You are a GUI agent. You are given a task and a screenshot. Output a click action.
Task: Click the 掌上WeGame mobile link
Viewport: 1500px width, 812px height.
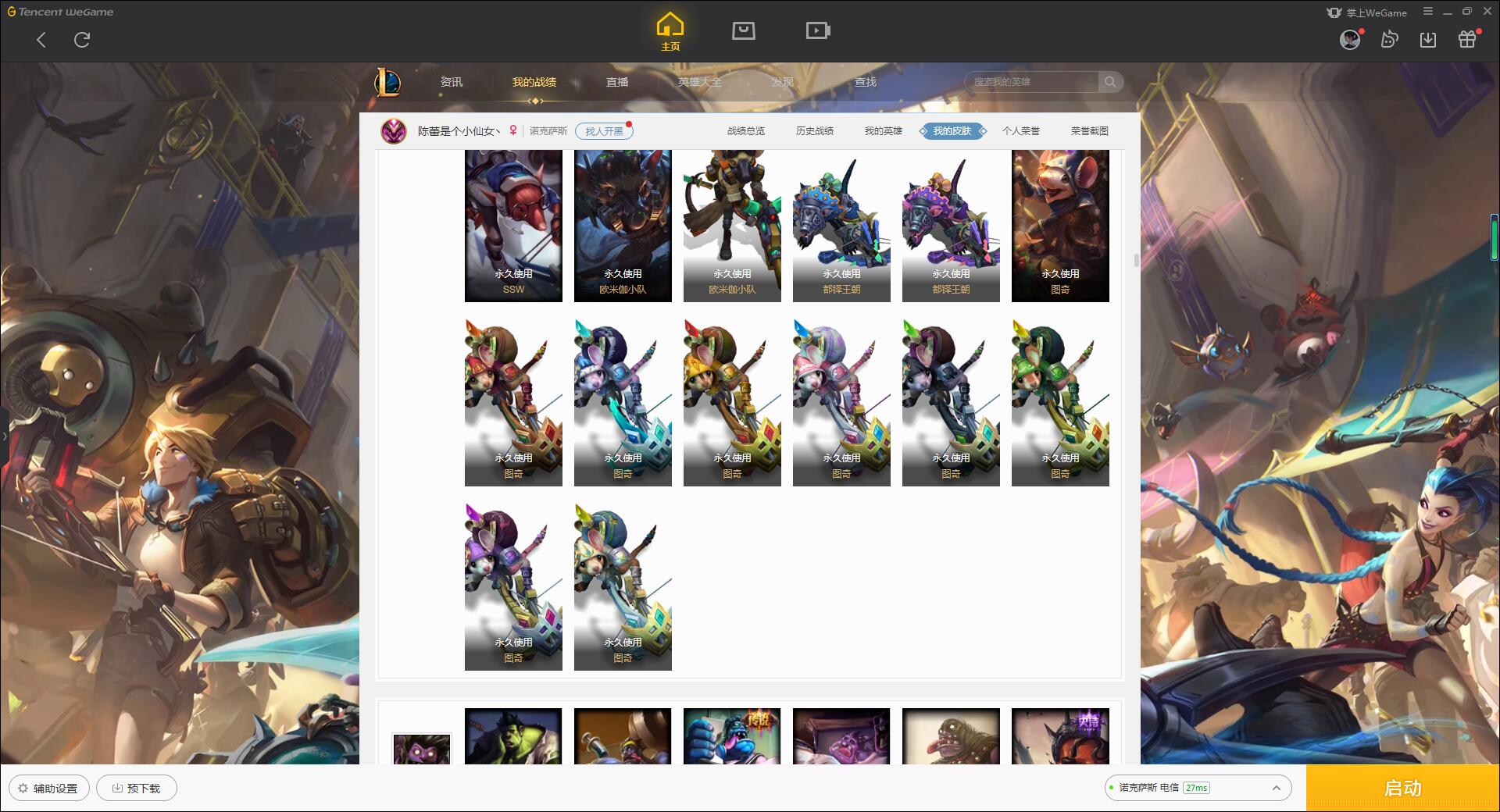tap(1366, 12)
